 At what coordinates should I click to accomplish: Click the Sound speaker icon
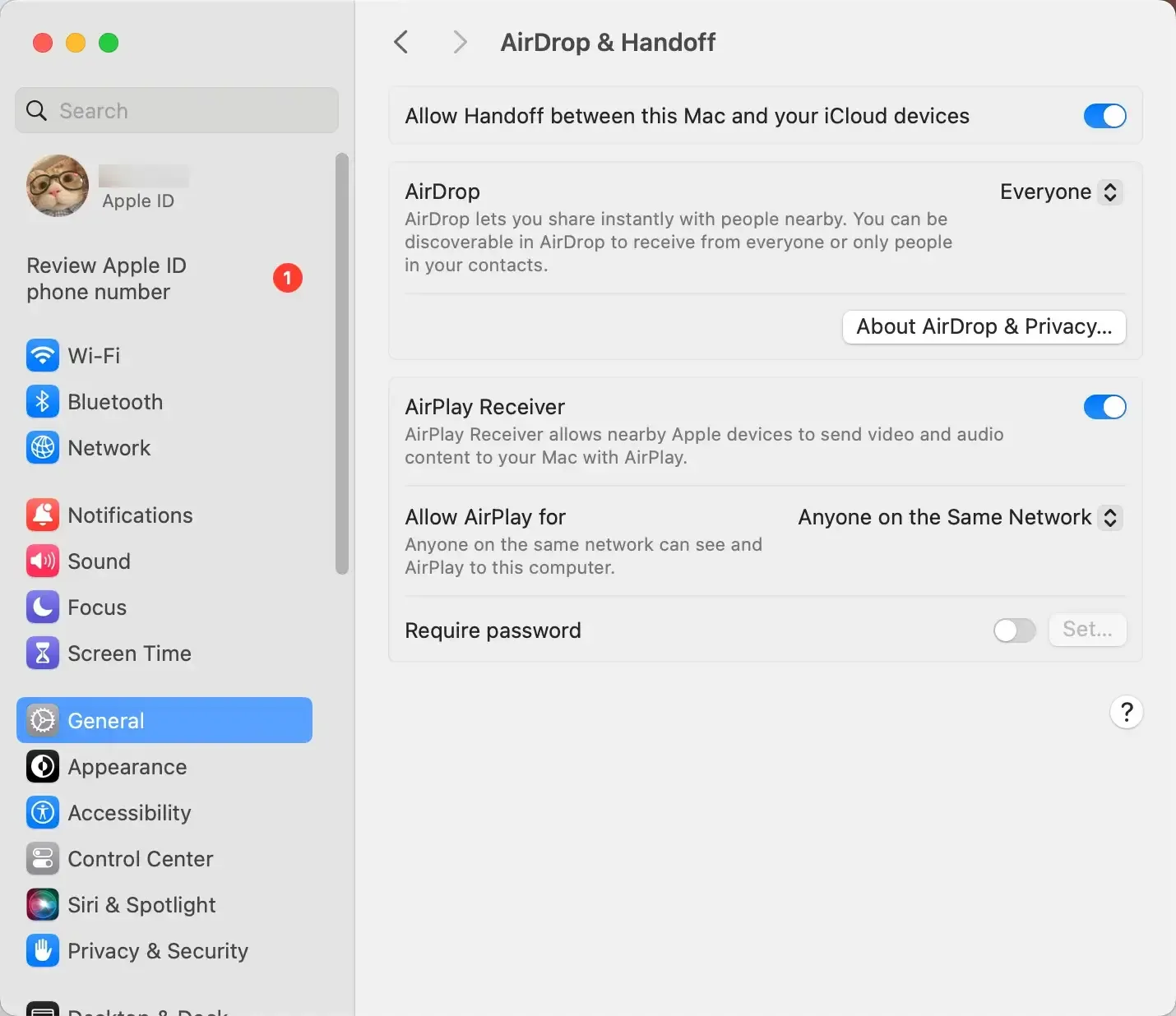(x=43, y=561)
